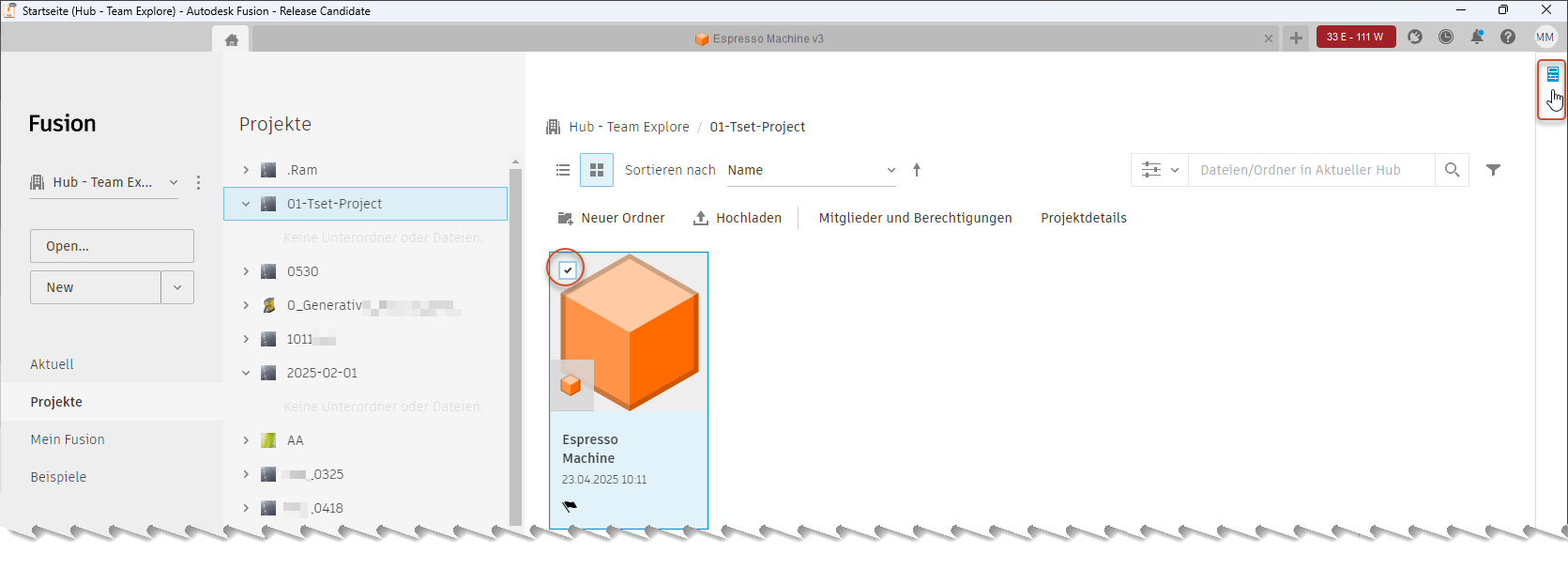Expand the New button dropdown arrow
Screen dimensions: 1568x569
pyautogui.click(x=177, y=287)
